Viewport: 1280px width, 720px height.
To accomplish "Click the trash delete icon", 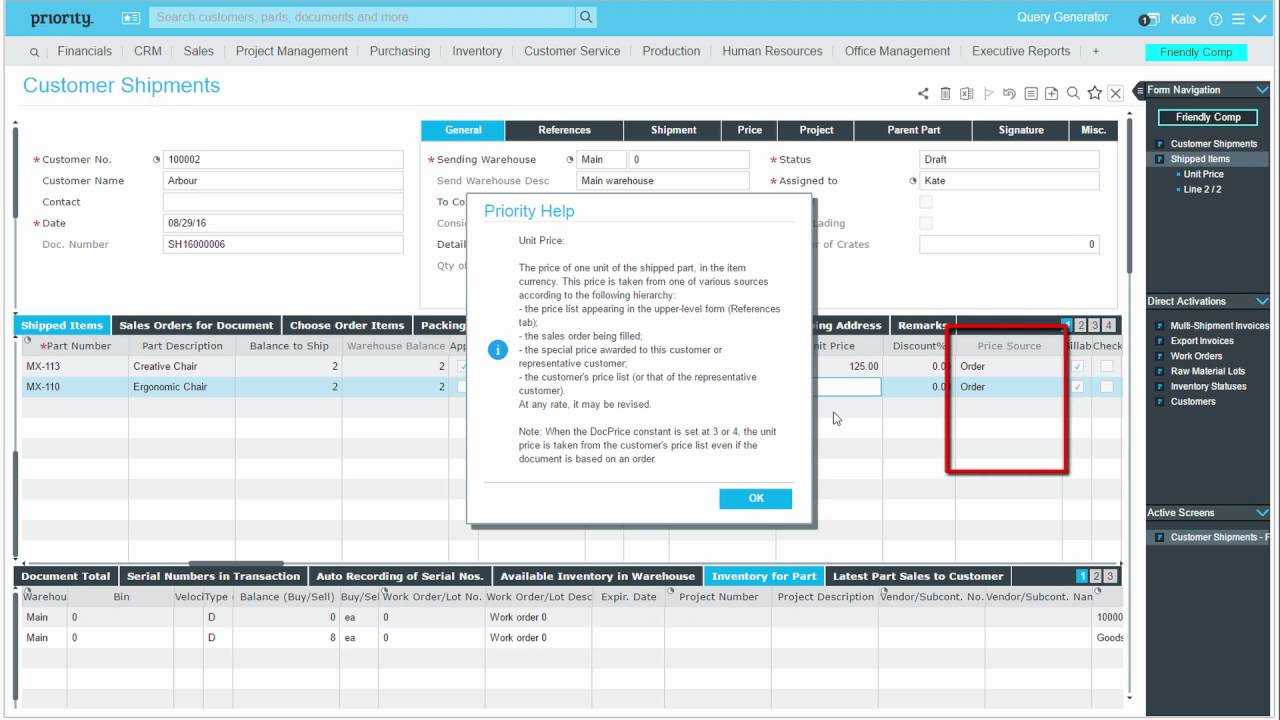I will [x=945, y=94].
